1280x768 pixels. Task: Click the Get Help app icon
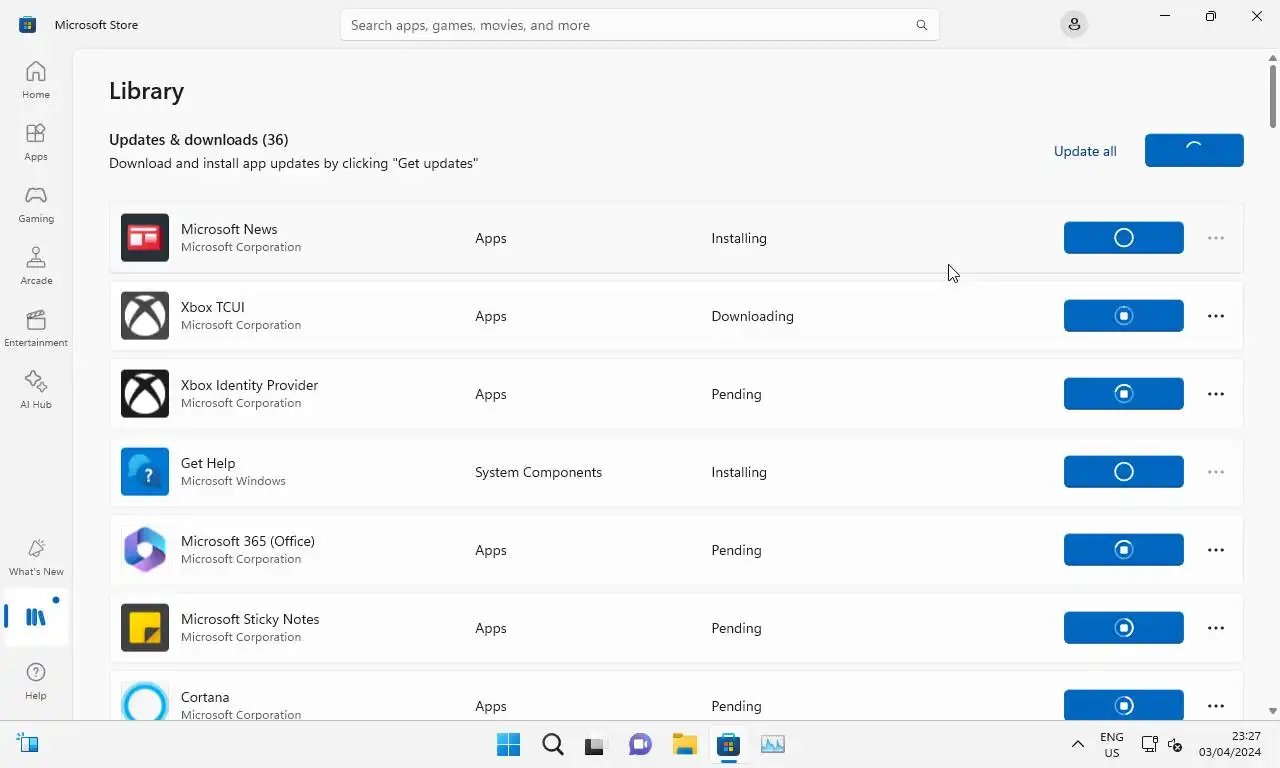[x=145, y=472]
